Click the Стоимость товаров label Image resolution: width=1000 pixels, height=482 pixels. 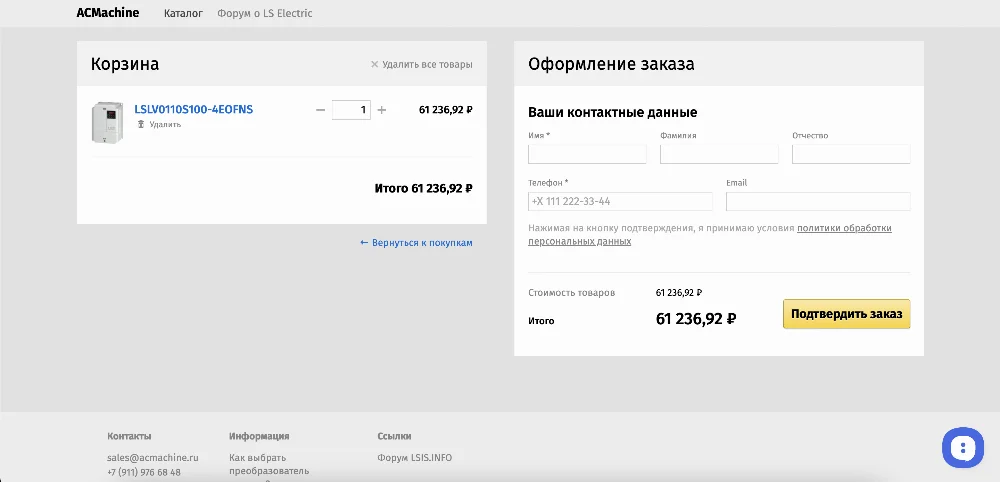(x=571, y=293)
